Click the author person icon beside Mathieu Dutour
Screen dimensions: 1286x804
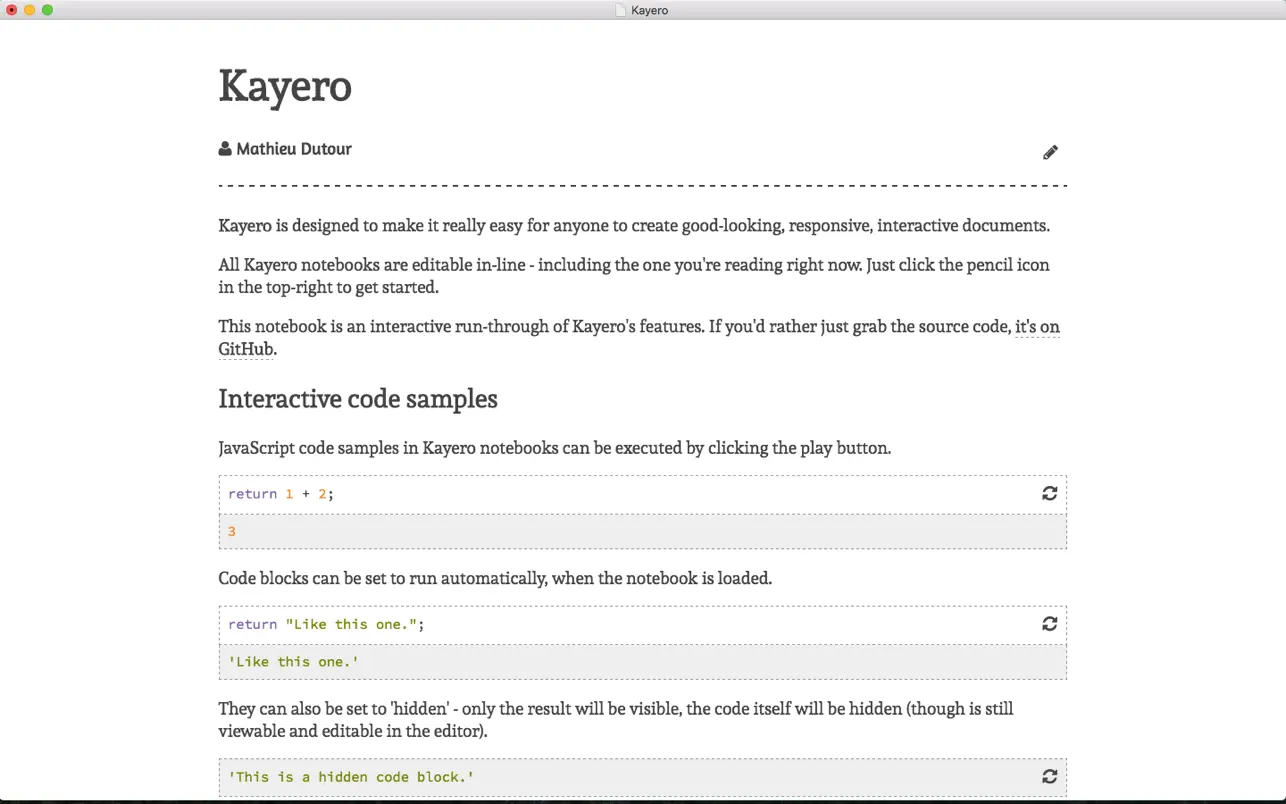[x=224, y=147]
